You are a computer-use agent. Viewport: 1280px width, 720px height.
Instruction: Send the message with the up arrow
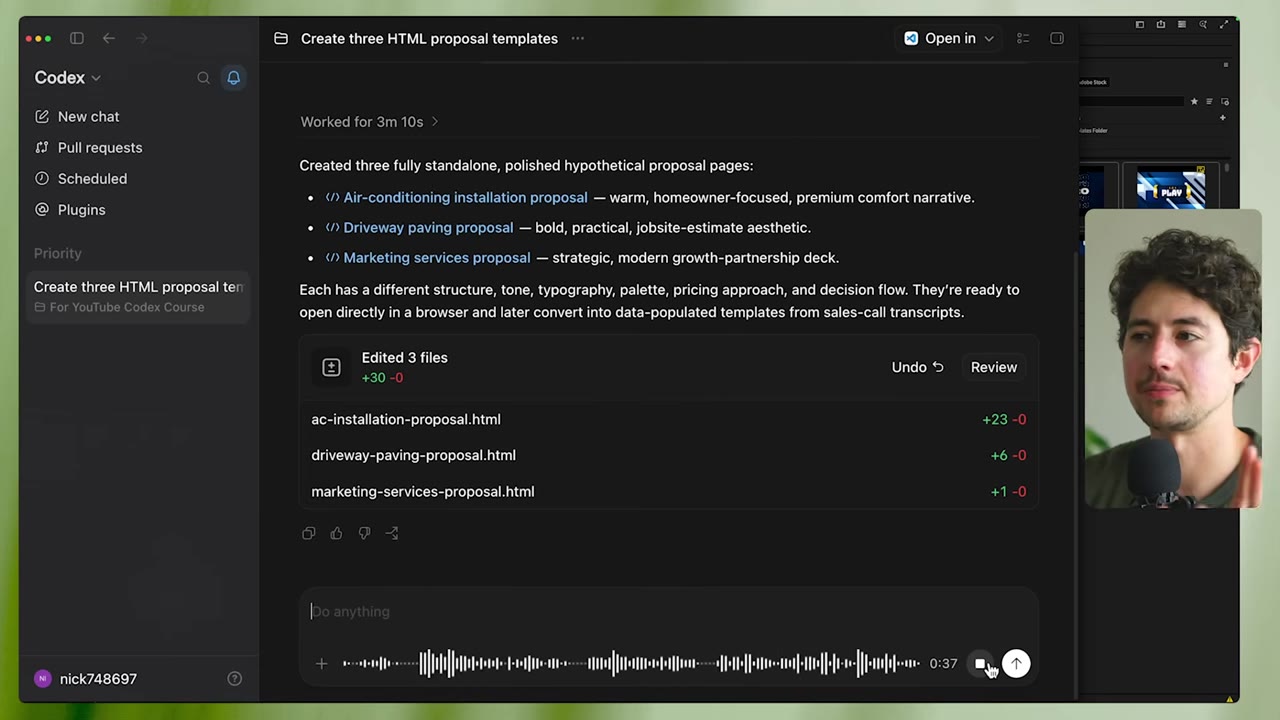coord(1016,663)
